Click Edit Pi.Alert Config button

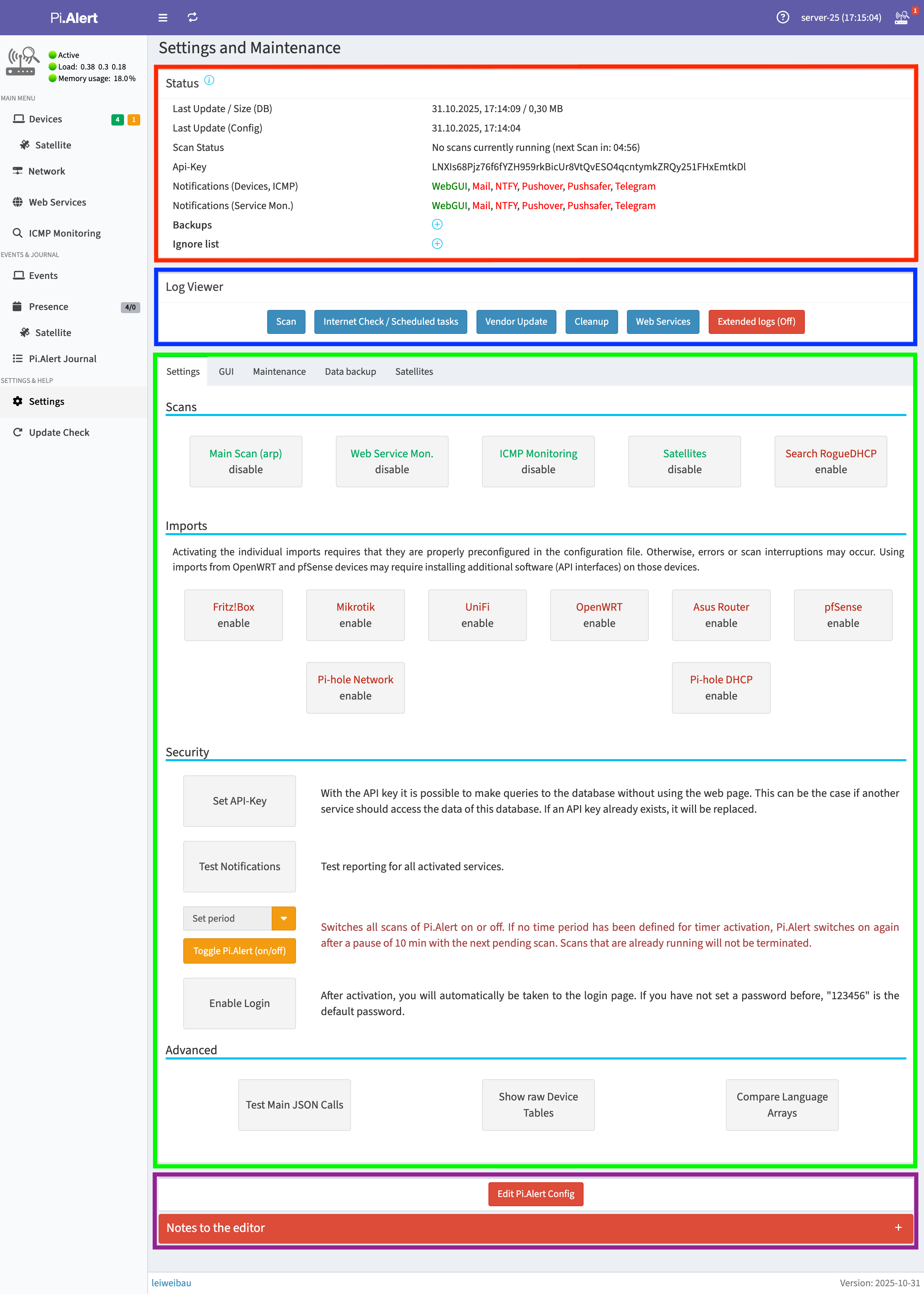(536, 1194)
